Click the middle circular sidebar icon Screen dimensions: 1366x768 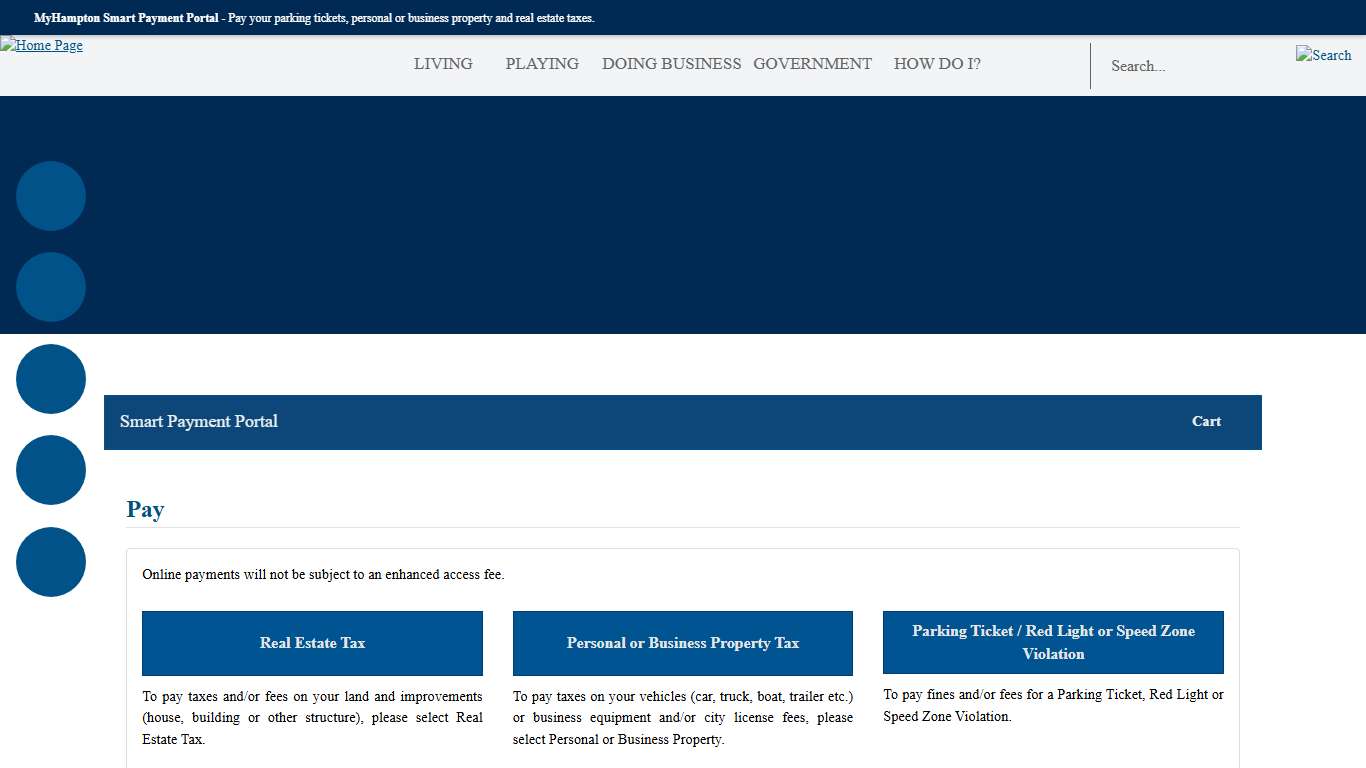[51, 379]
